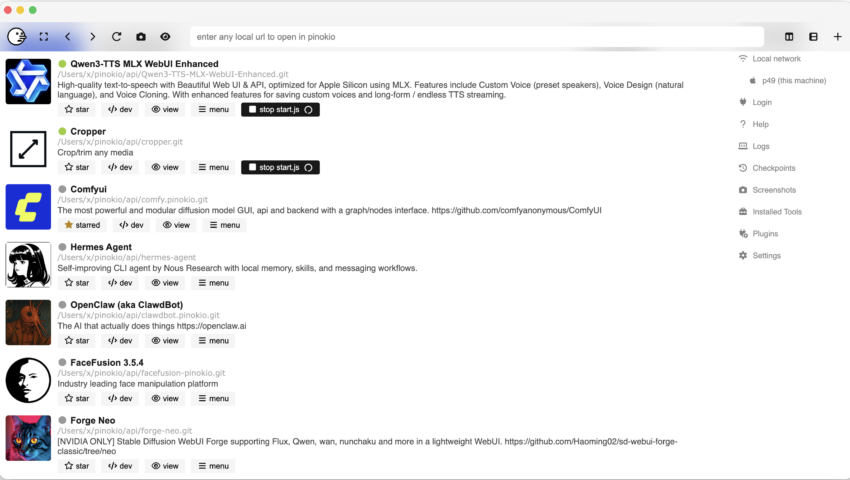Click the dev button for Qwen3-TTS

(120, 110)
